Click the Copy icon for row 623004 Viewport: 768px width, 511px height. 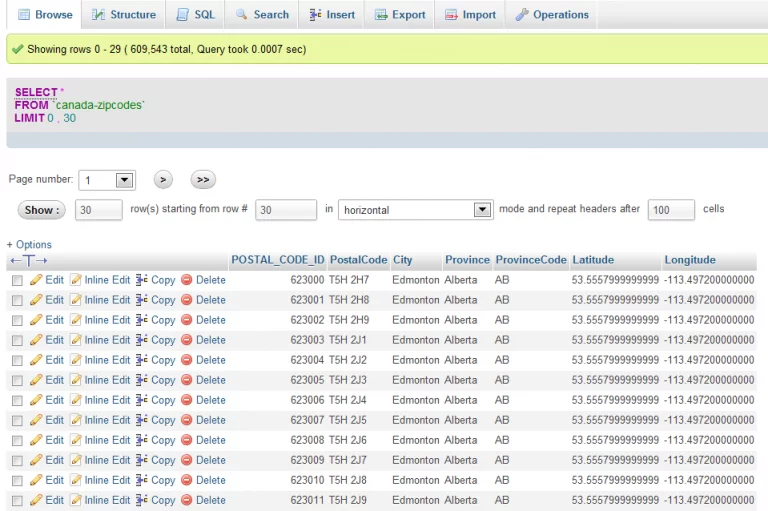142,360
